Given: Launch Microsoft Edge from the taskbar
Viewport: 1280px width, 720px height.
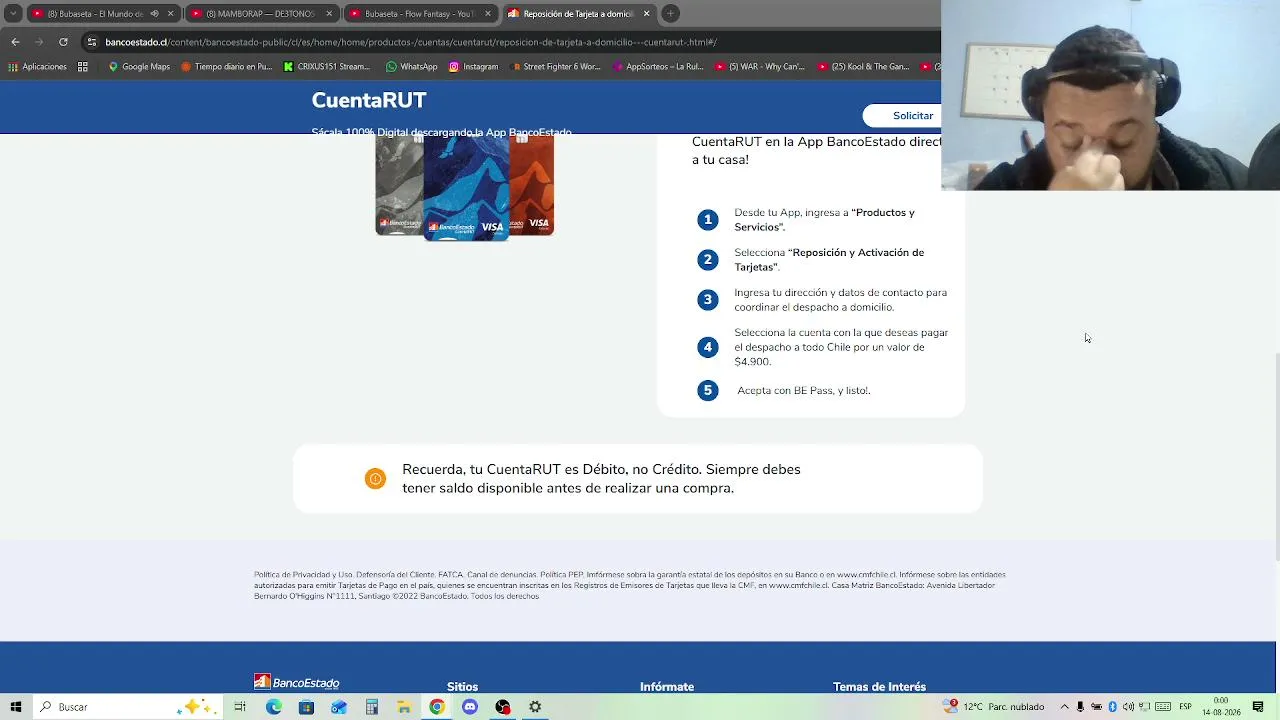Looking at the screenshot, I should [273, 707].
